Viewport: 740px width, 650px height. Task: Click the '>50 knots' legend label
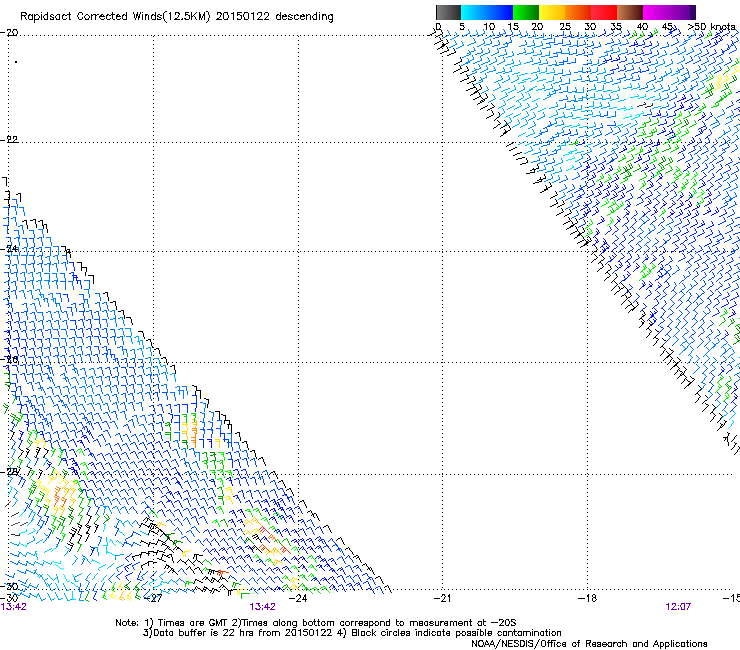[711, 27]
